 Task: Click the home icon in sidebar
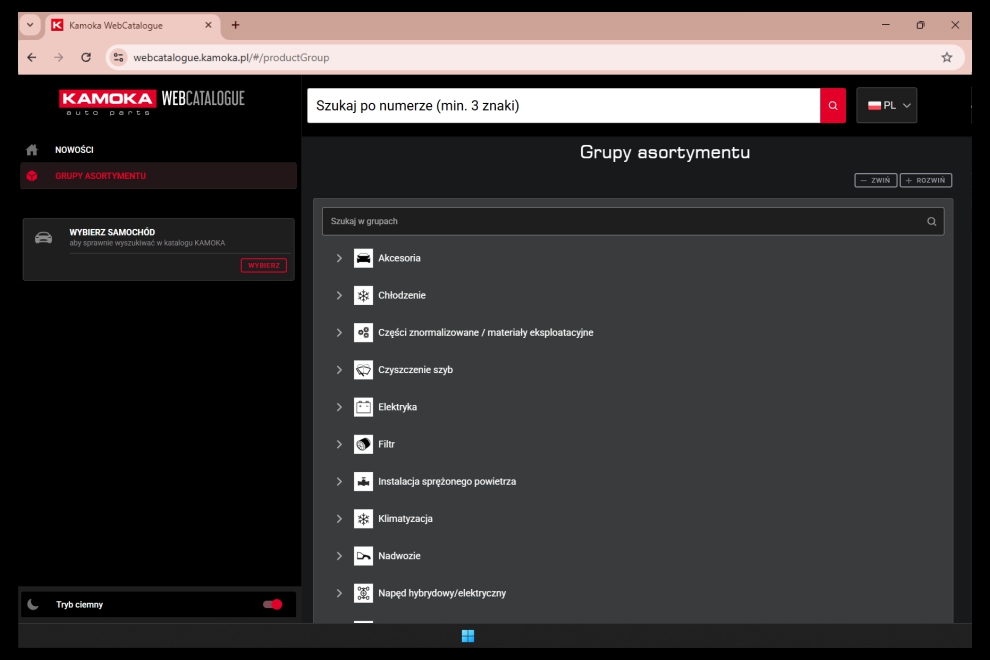(x=32, y=150)
